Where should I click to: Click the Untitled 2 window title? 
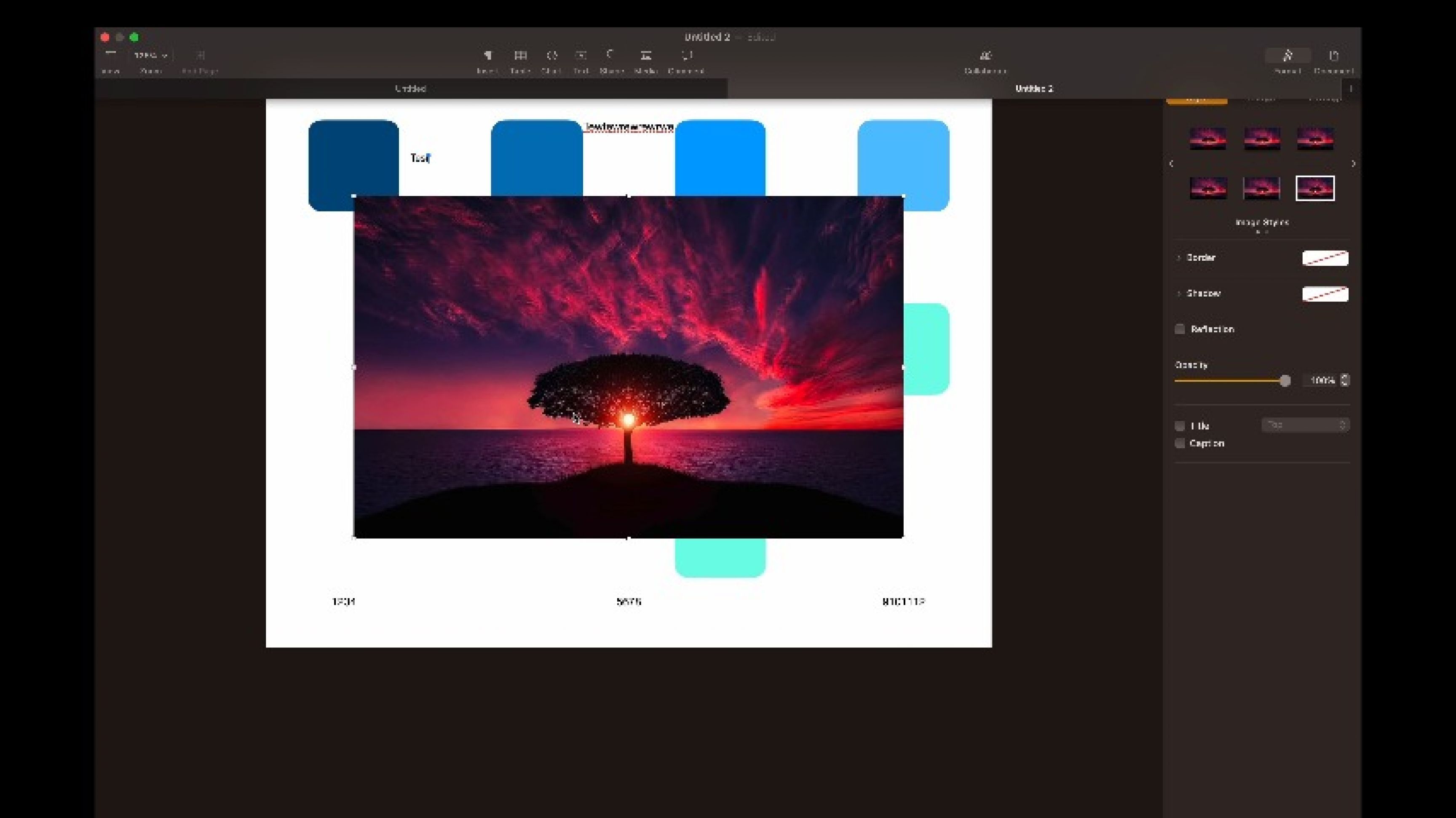(707, 37)
